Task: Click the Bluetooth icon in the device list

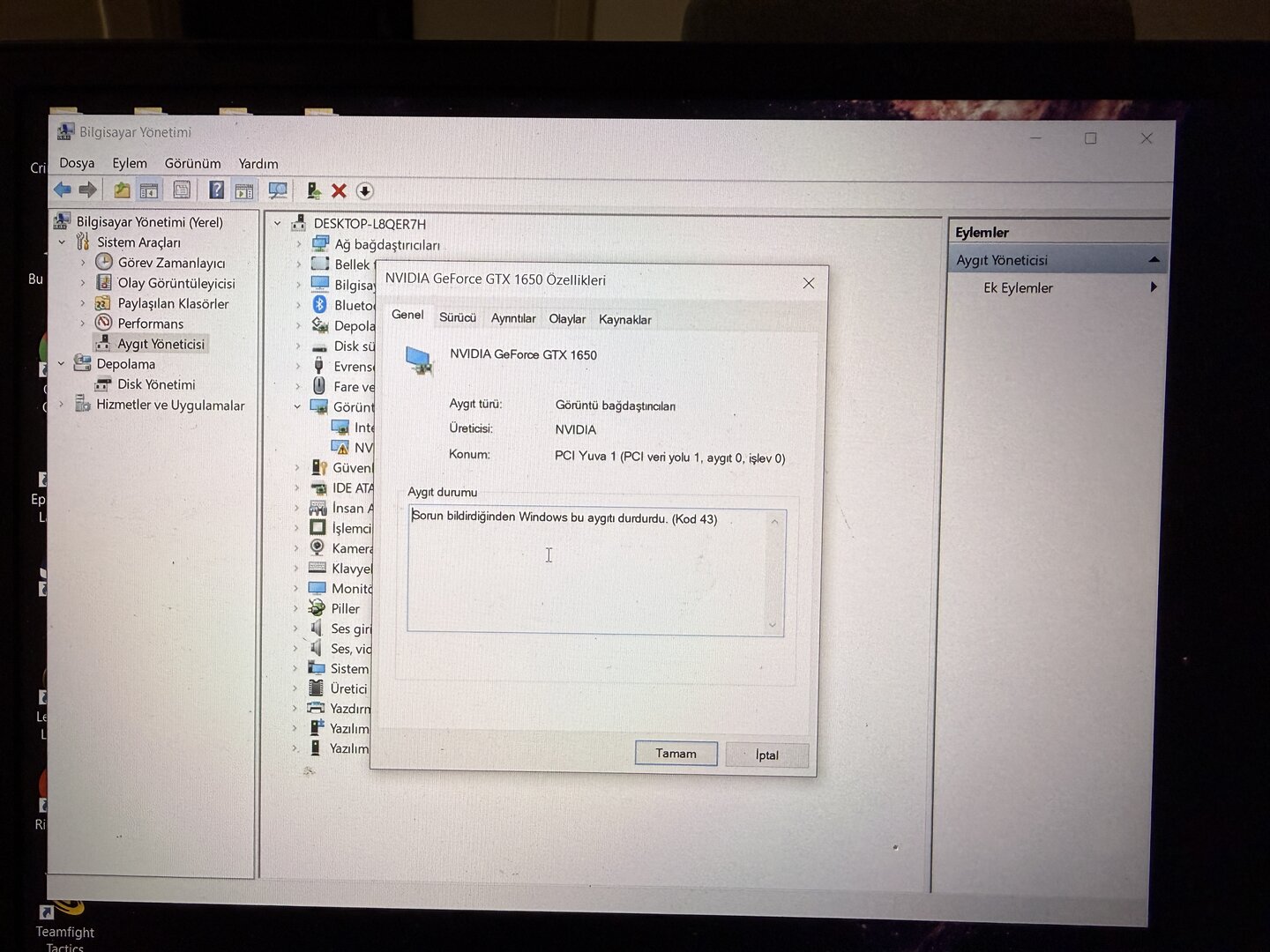Action: click(320, 305)
